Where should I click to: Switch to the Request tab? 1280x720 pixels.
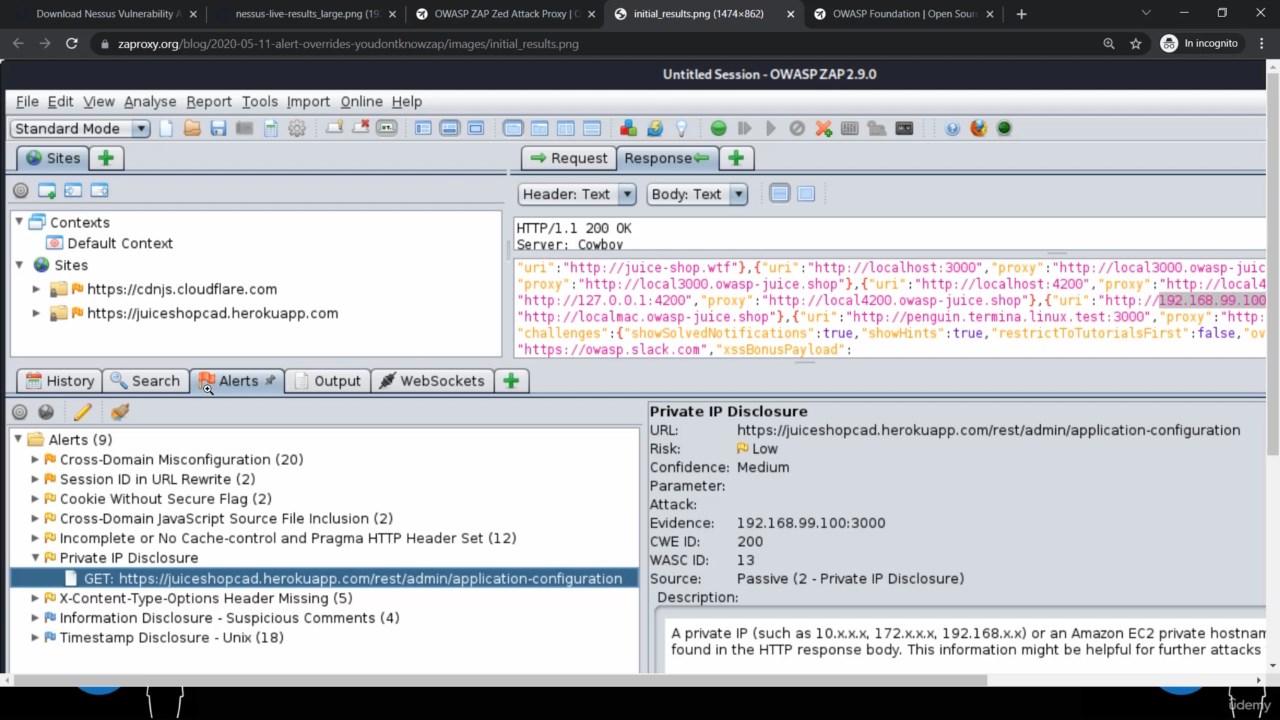(568, 158)
